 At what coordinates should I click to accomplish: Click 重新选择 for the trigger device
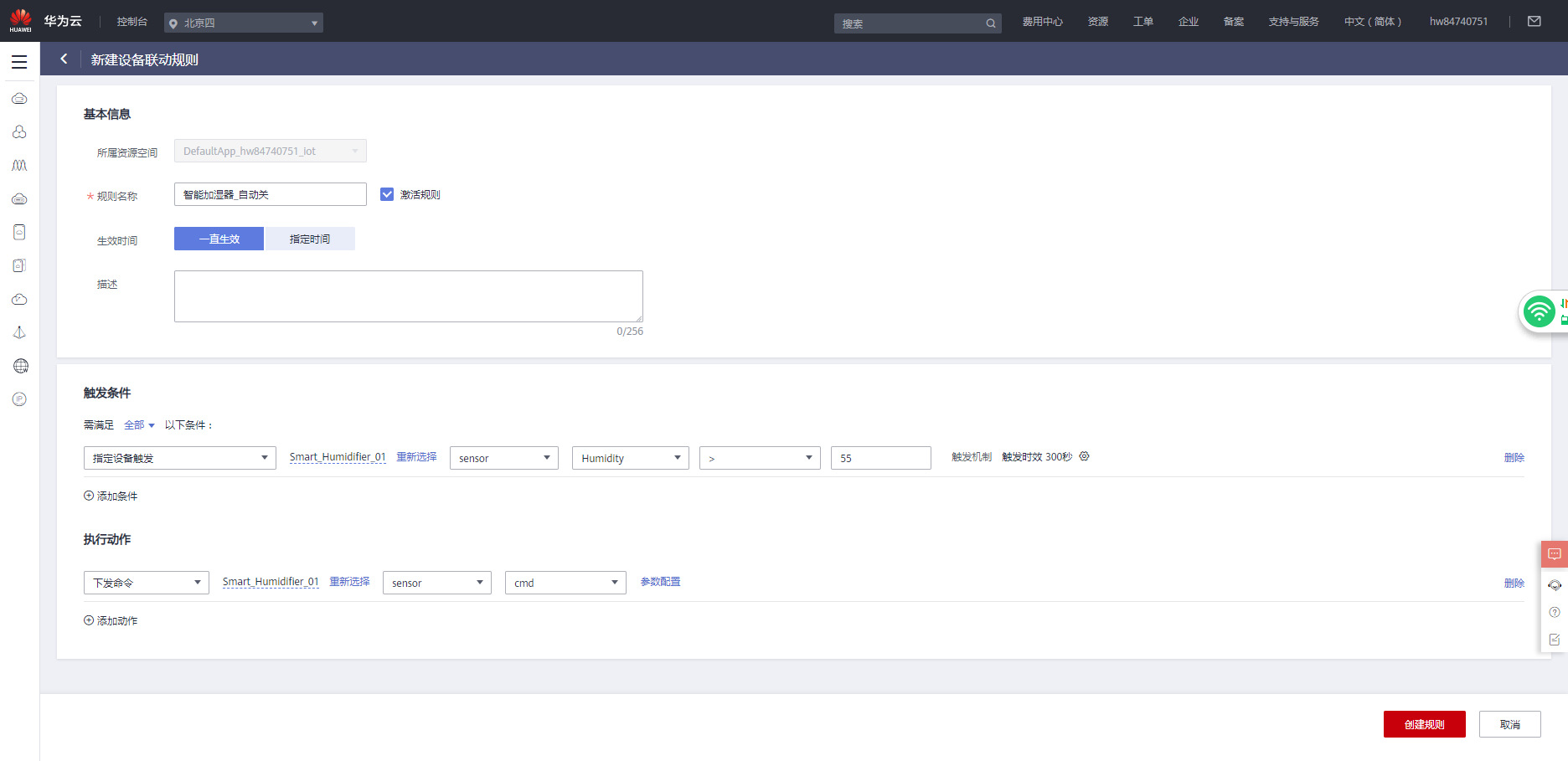[416, 457]
